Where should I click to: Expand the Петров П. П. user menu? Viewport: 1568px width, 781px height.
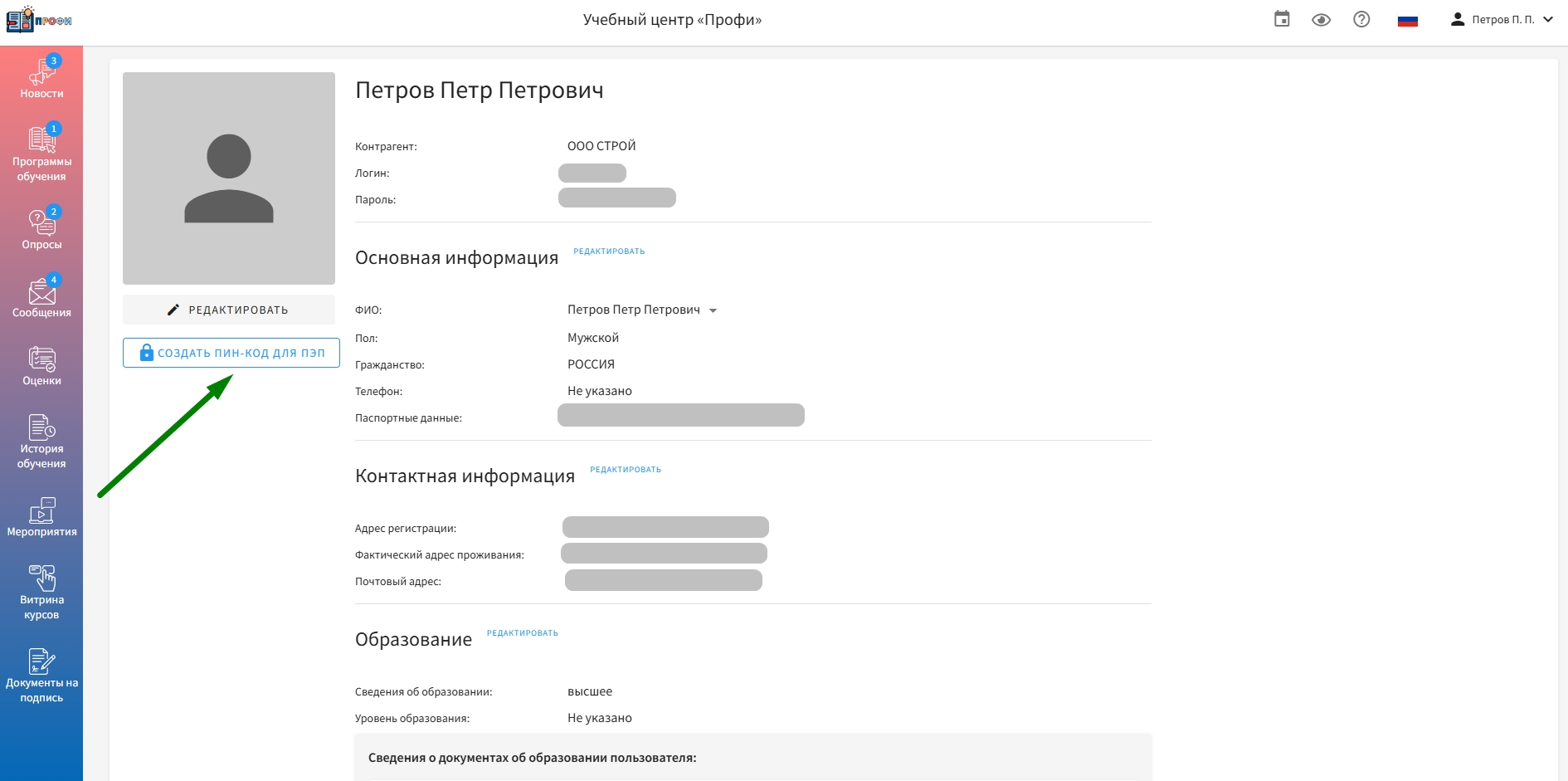tap(1502, 20)
